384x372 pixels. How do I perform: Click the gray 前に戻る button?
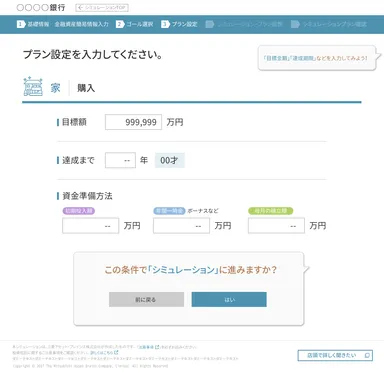click(x=146, y=299)
